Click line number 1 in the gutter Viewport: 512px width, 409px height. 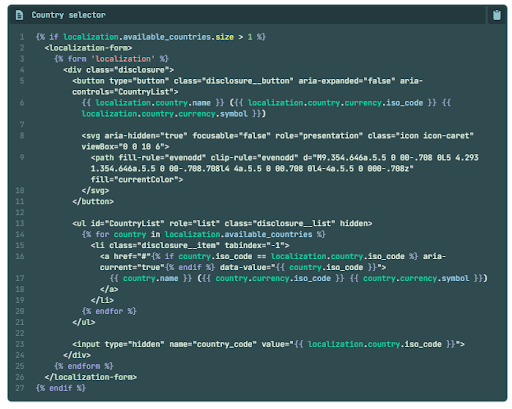(x=22, y=37)
